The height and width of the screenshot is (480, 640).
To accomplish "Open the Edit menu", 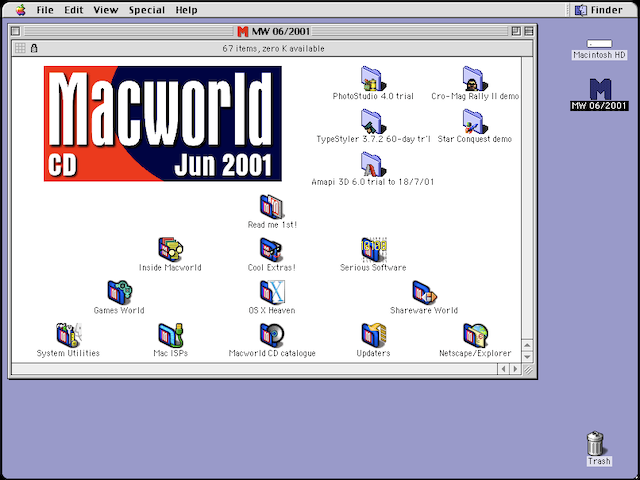I will click(x=74, y=10).
